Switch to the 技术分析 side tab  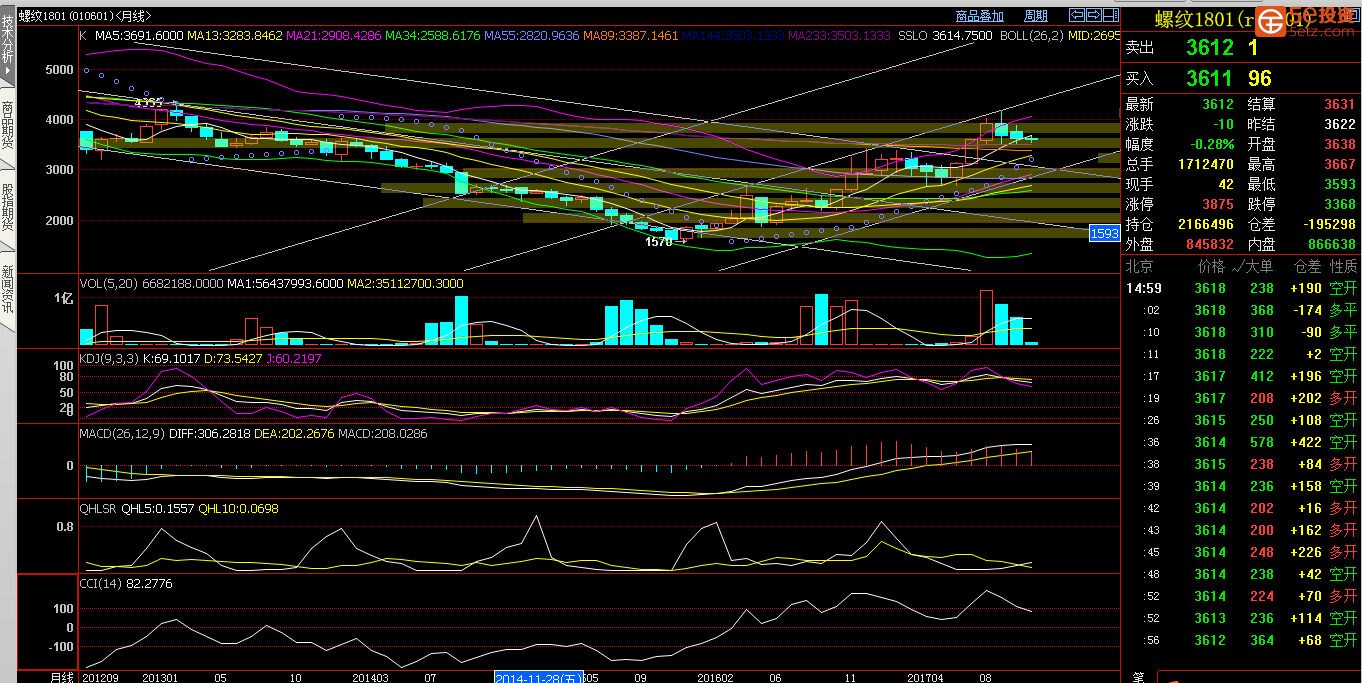click(x=8, y=45)
